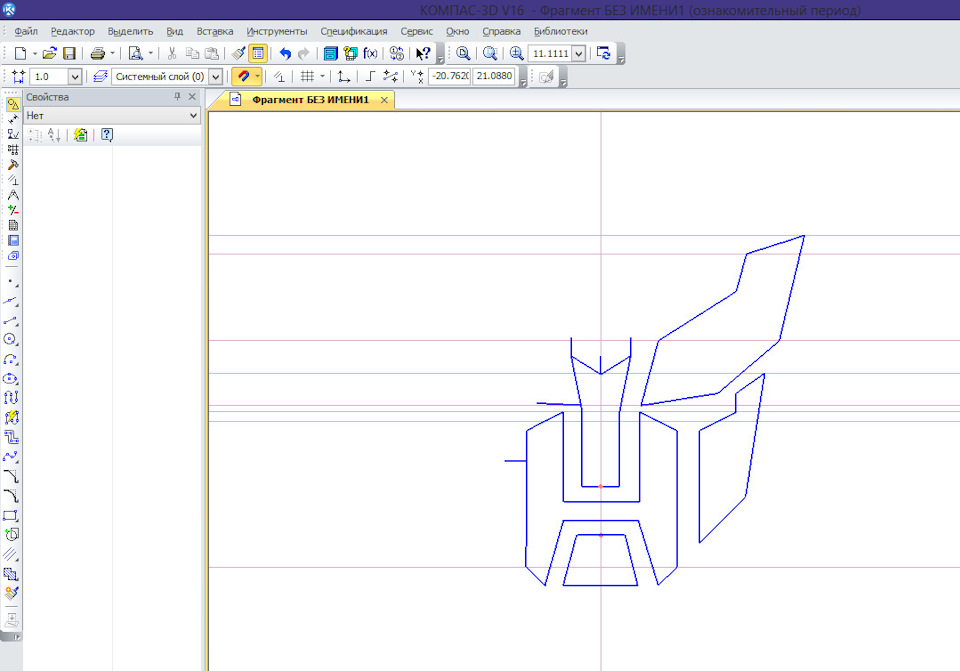Pin the Properties panel
The image size is (960, 671).
[178, 97]
